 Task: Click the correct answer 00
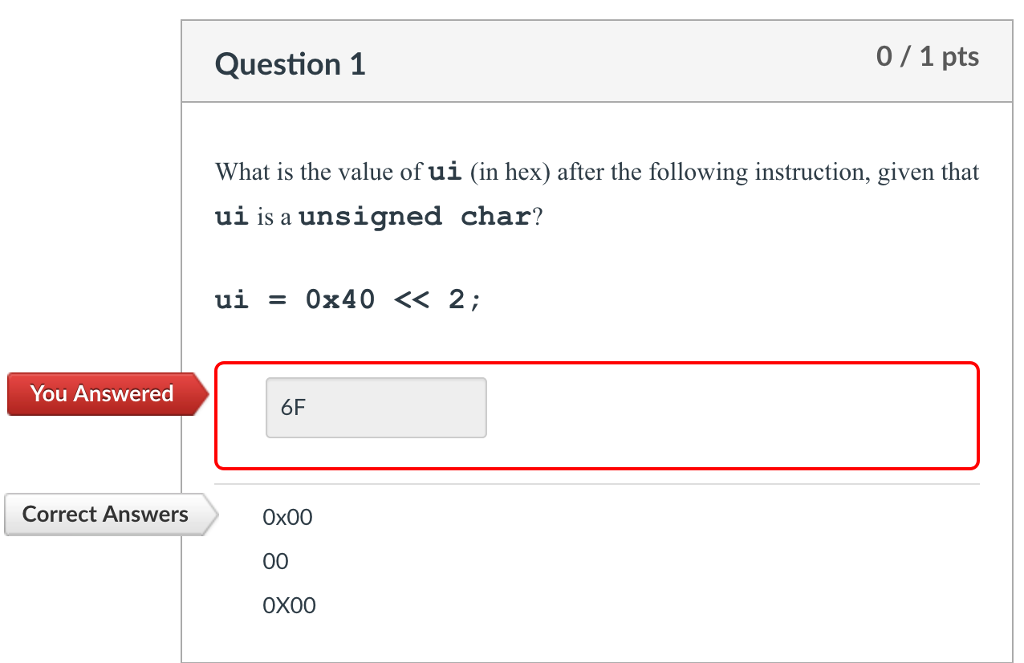(x=276, y=561)
